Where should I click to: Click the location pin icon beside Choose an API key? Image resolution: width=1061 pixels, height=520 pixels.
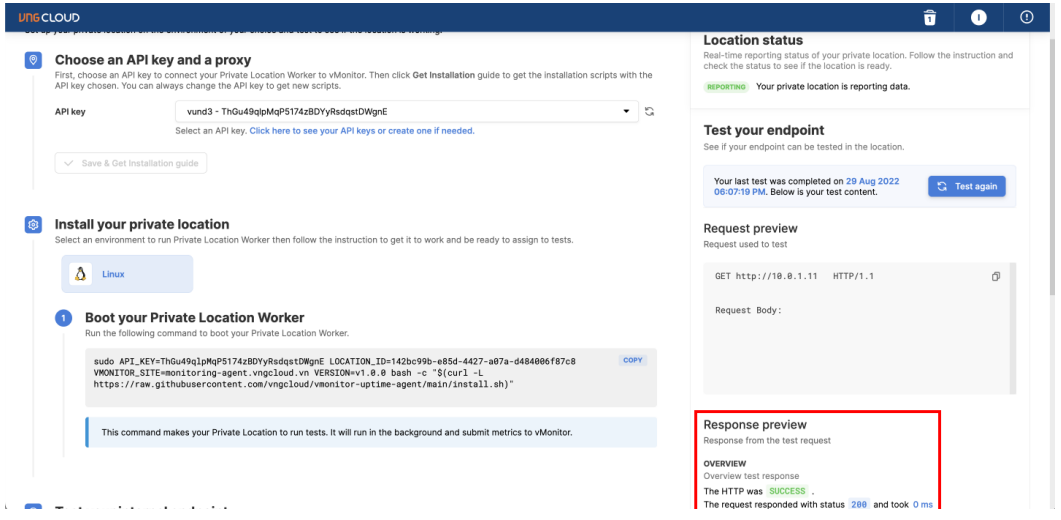point(31,61)
